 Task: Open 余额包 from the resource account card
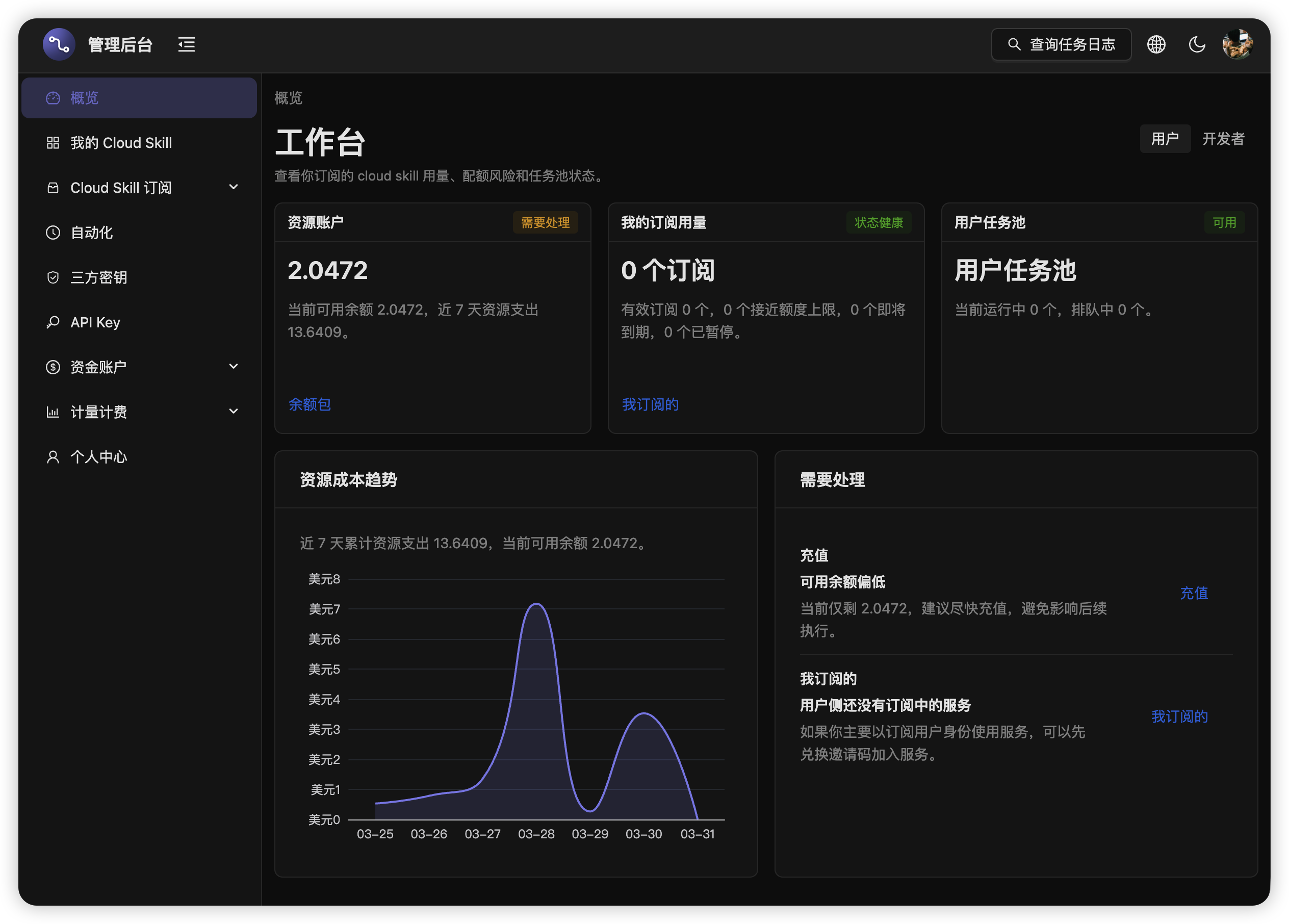click(310, 404)
